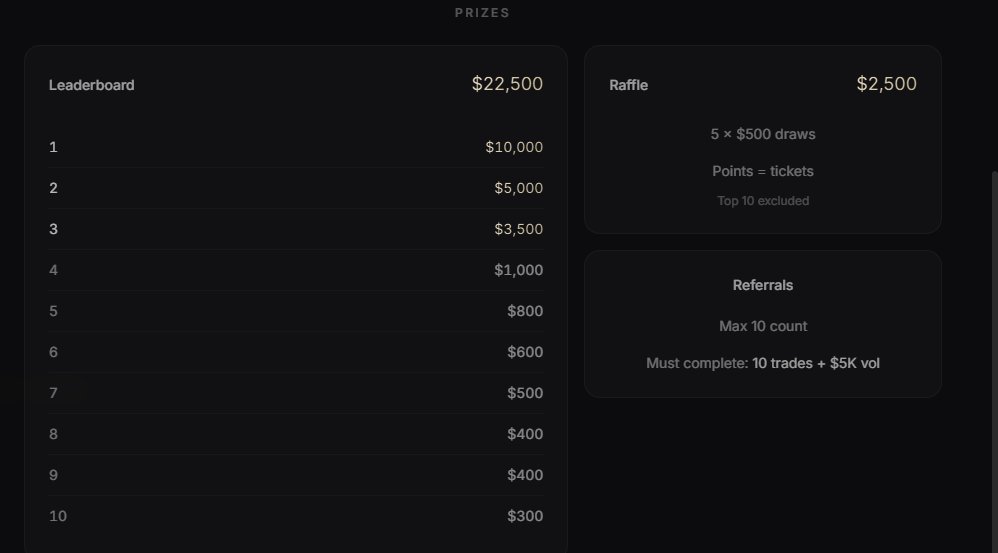Click the $600 prize amount

click(x=524, y=352)
